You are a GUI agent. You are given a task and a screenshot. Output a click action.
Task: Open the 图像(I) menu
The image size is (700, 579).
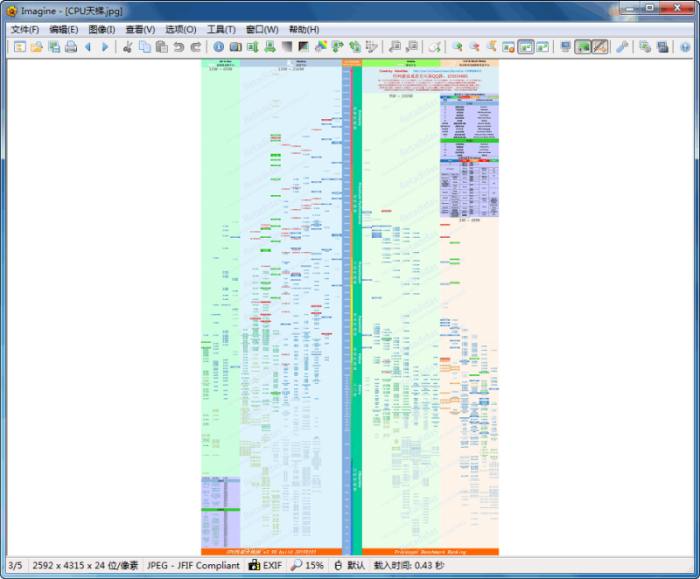pos(102,30)
